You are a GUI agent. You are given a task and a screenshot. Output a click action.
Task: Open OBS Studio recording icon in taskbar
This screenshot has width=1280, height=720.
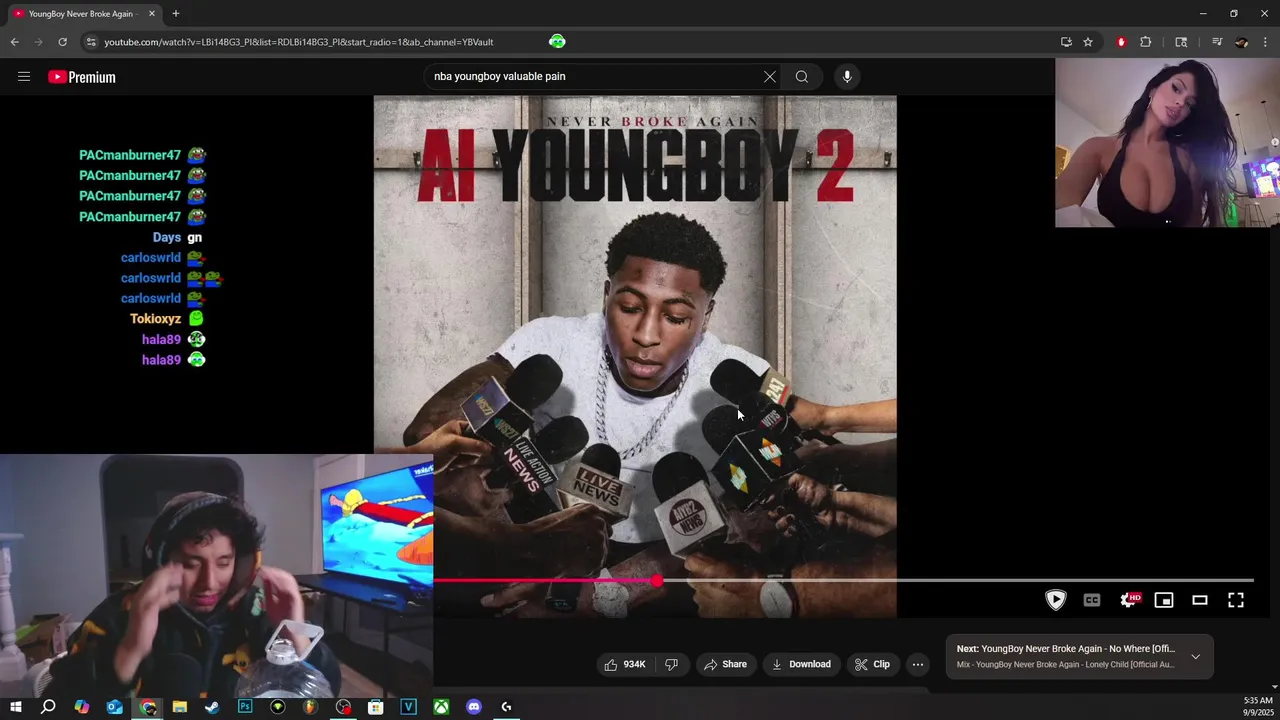click(343, 707)
